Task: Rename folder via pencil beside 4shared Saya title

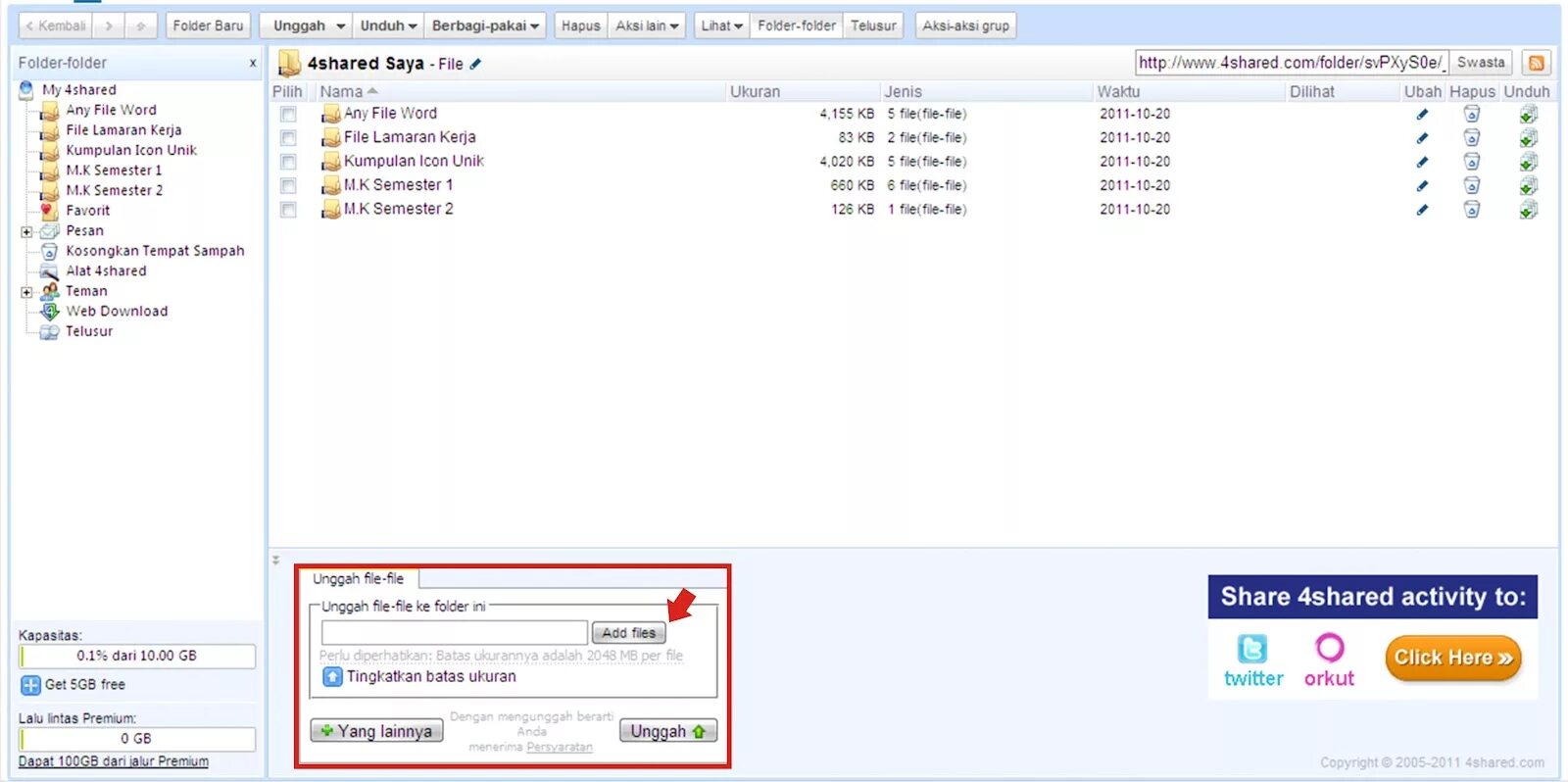Action: click(475, 64)
